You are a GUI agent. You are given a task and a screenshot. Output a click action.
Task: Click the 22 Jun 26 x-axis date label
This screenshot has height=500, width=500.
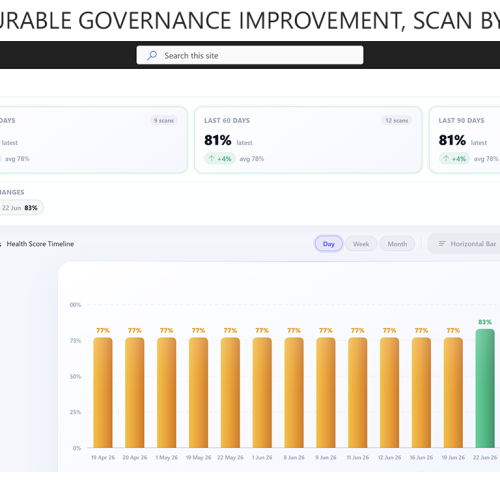pos(485,457)
